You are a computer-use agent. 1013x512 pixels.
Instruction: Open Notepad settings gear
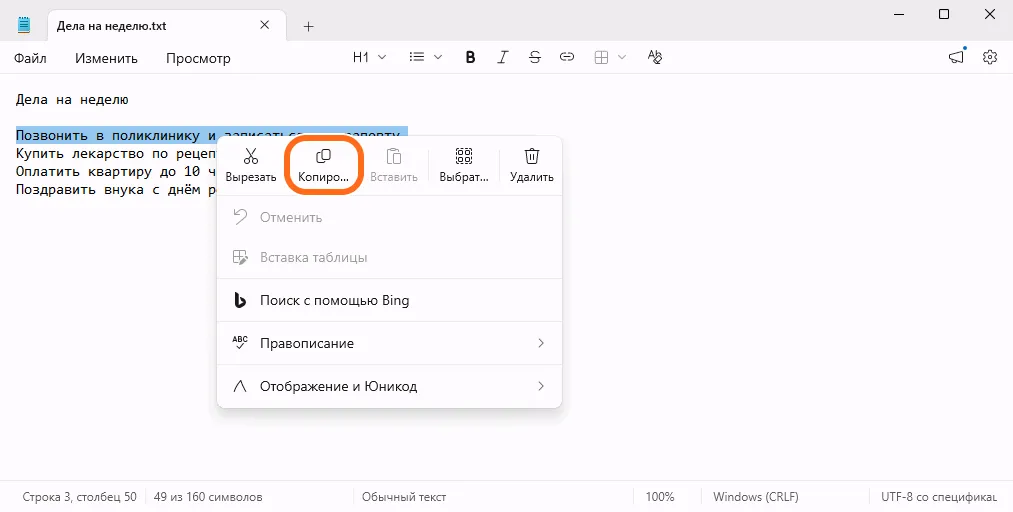click(990, 57)
